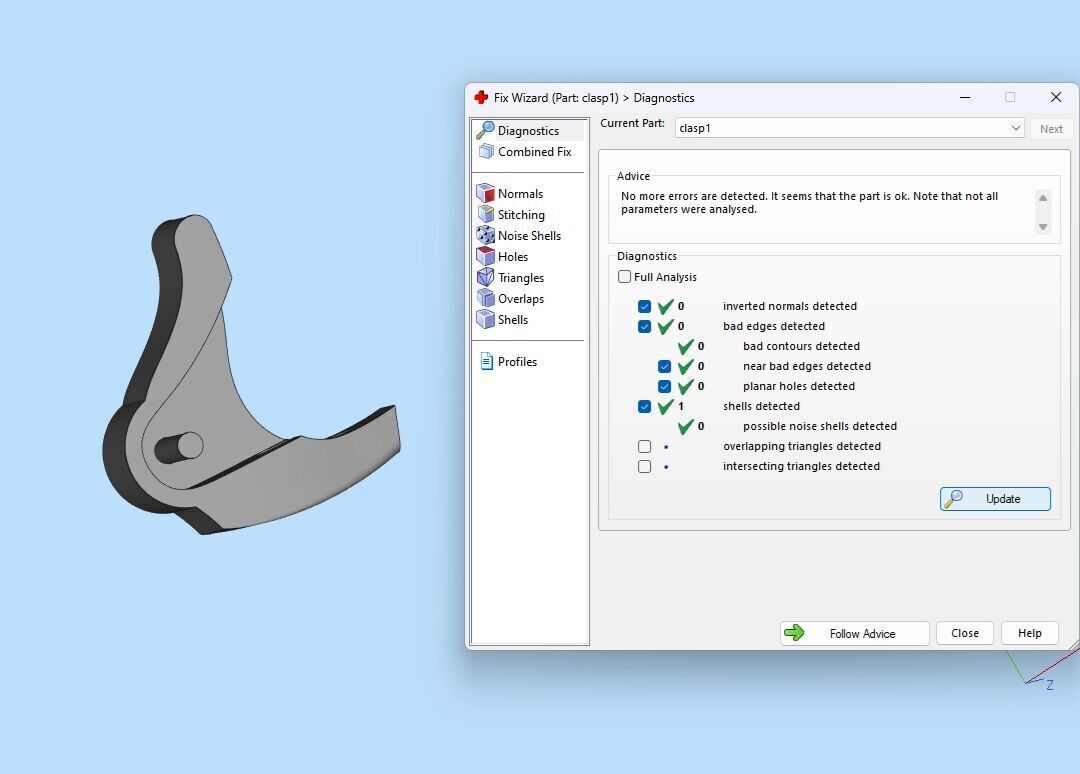Go to the Stitching page
Screen dimensions: 1080x774
(521, 215)
